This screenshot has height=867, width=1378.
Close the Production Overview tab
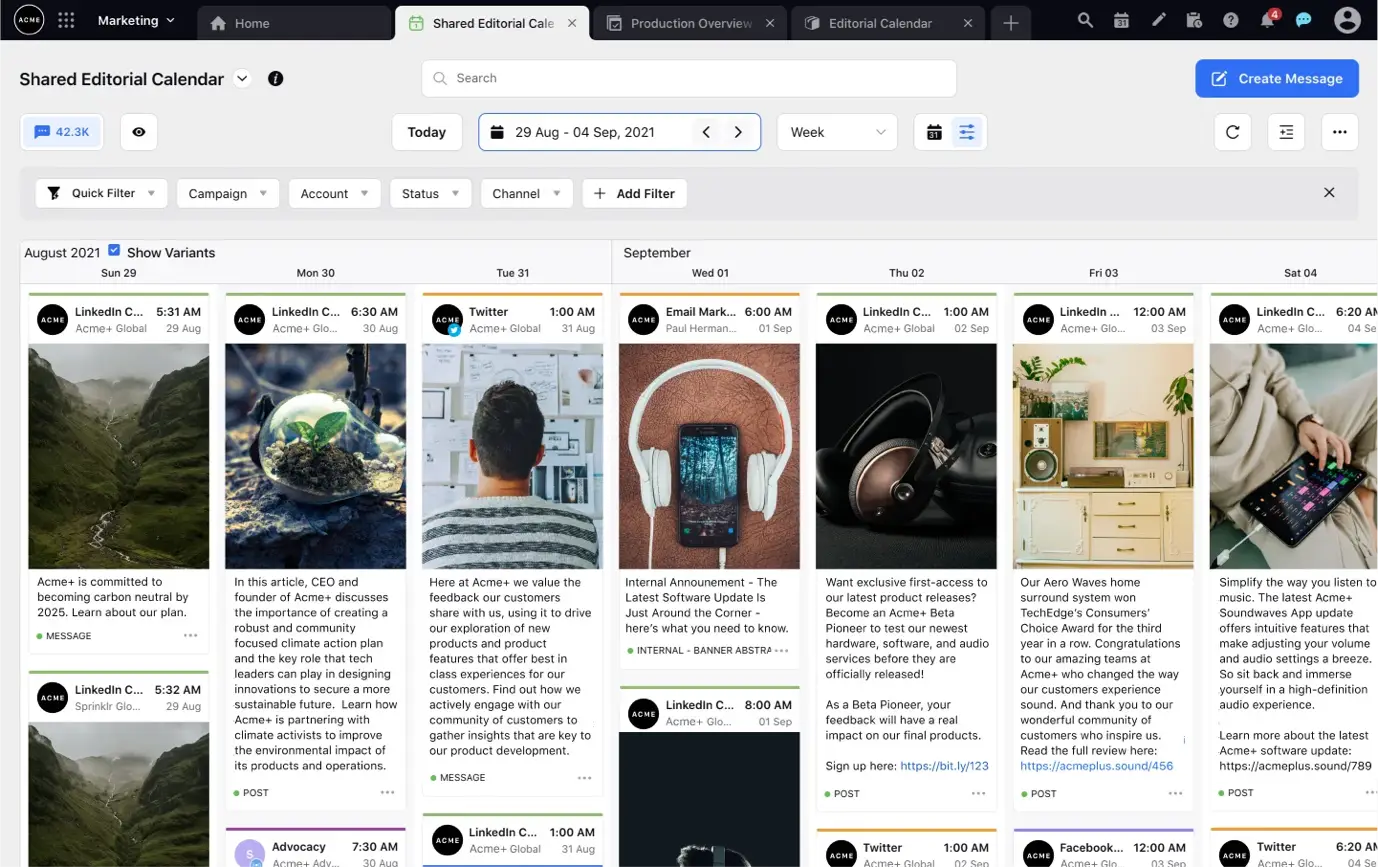769,23
